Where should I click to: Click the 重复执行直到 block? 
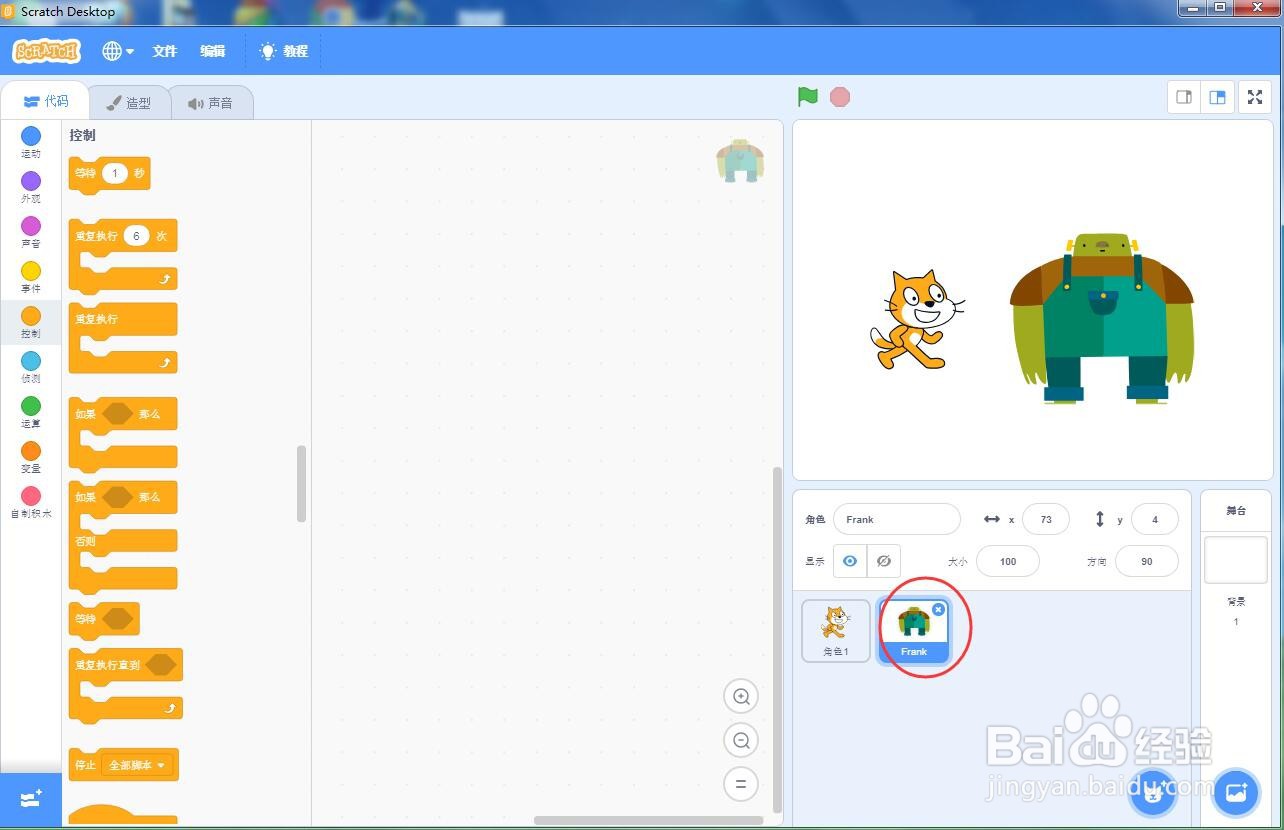[x=125, y=685]
